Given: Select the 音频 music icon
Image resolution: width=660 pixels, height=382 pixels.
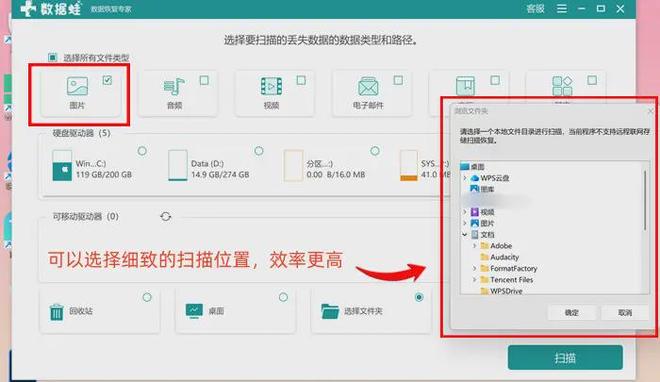Looking at the screenshot, I should pyautogui.click(x=174, y=86).
